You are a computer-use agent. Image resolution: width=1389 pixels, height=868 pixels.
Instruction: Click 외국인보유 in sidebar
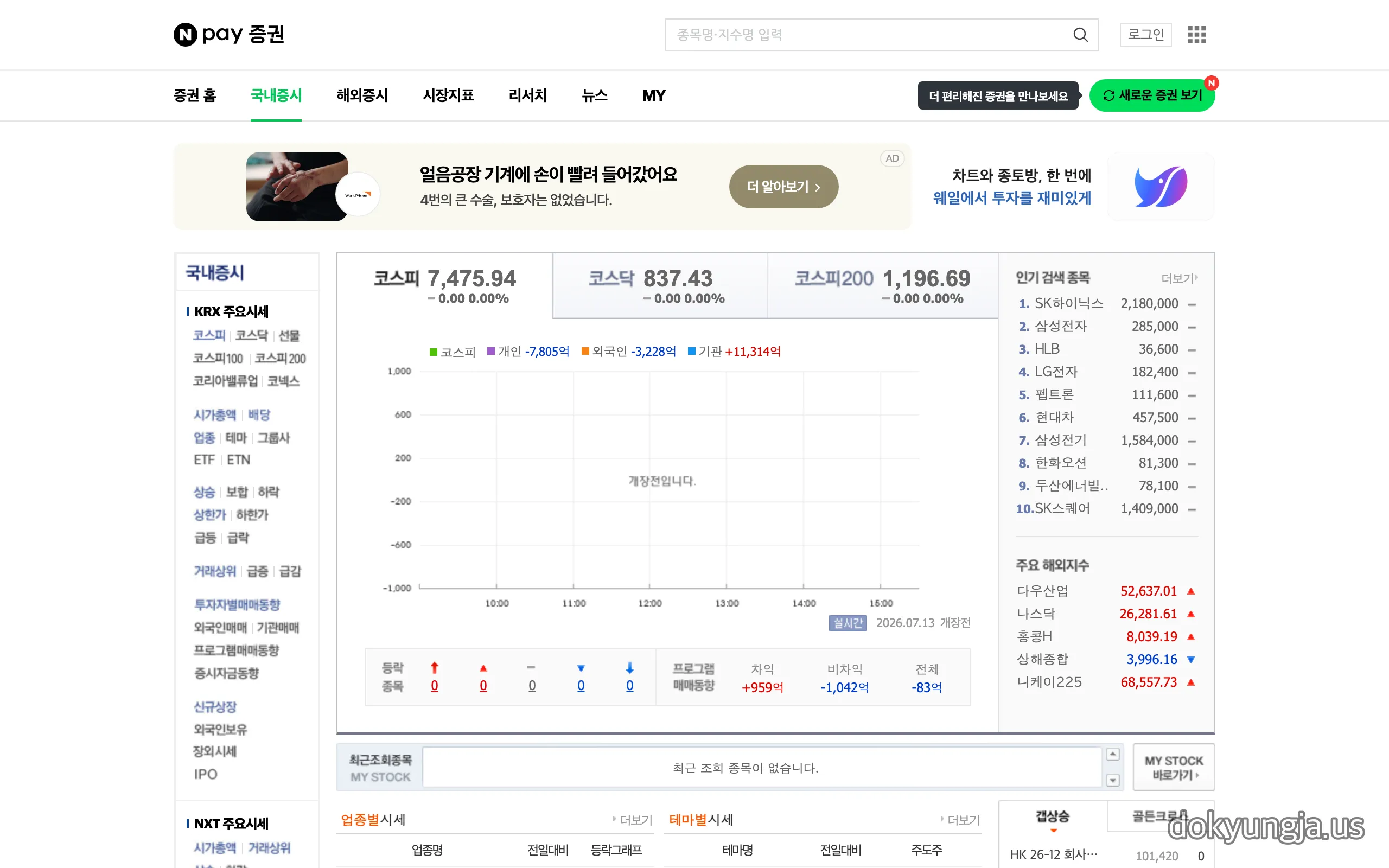[220, 730]
